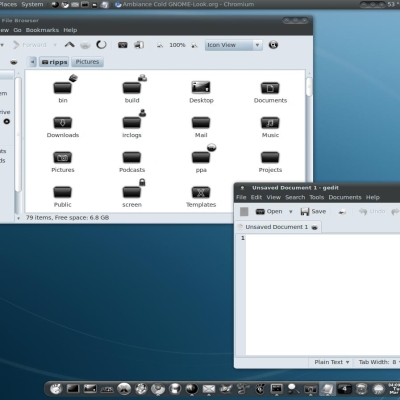The height and width of the screenshot is (400, 400).
Task: Open the Templates folder
Action: 201,196
